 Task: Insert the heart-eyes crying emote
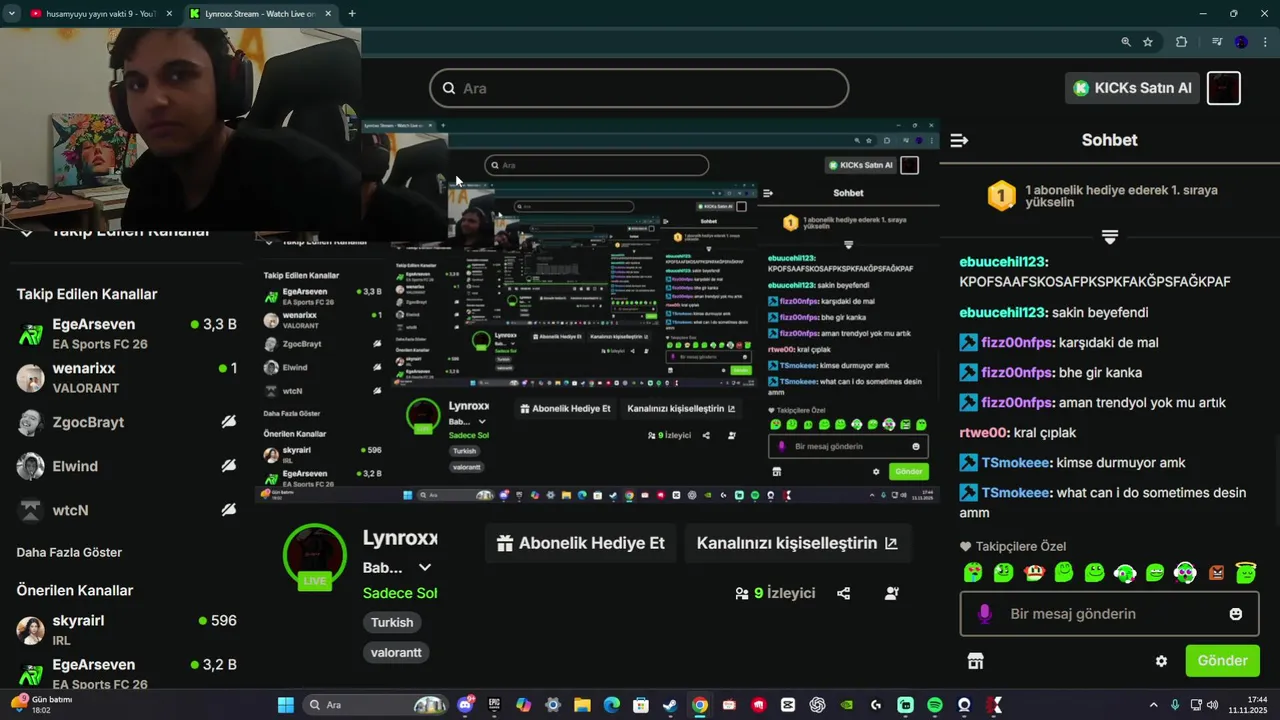pos(973,573)
